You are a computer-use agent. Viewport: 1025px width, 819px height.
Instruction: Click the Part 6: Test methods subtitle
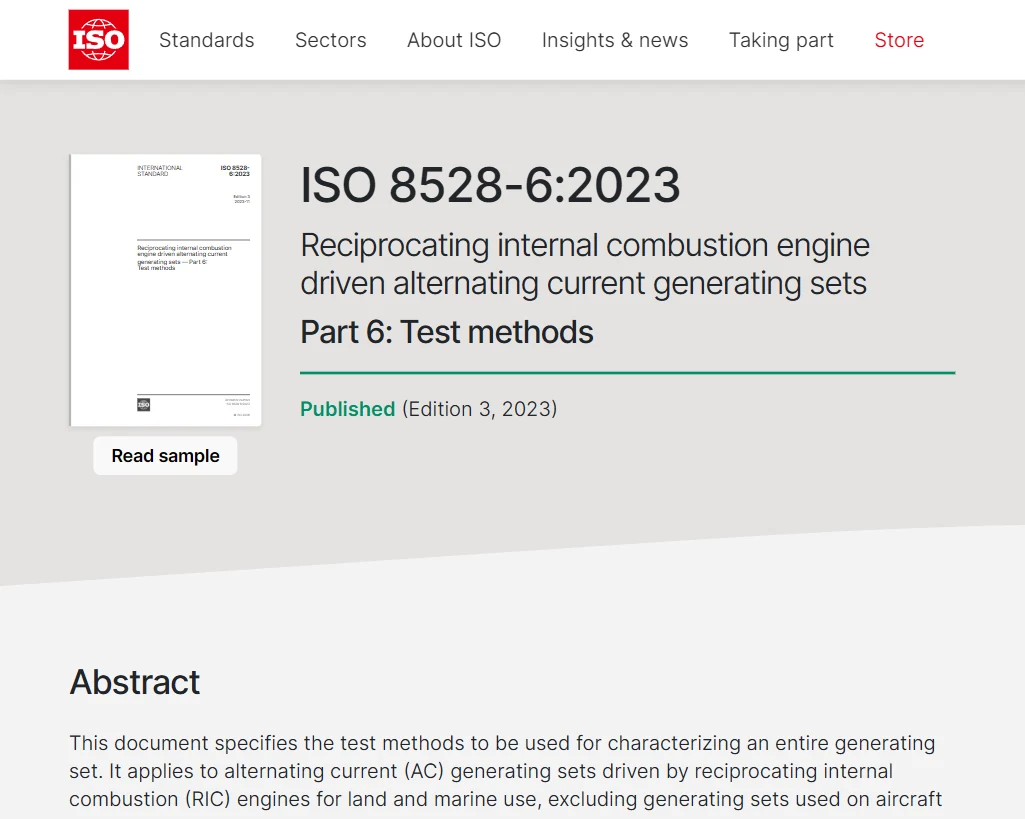447,332
